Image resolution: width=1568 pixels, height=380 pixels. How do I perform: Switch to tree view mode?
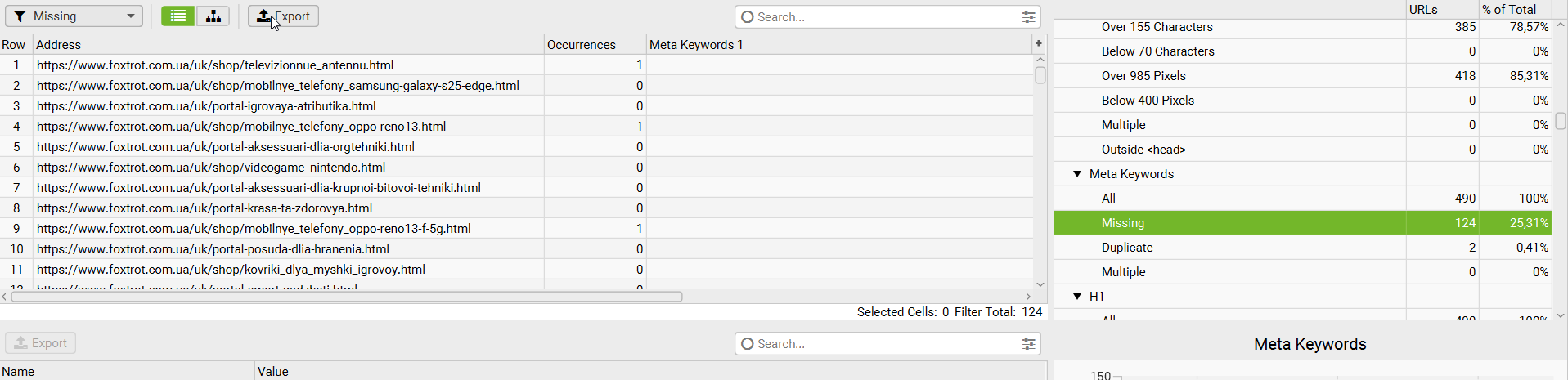point(213,16)
